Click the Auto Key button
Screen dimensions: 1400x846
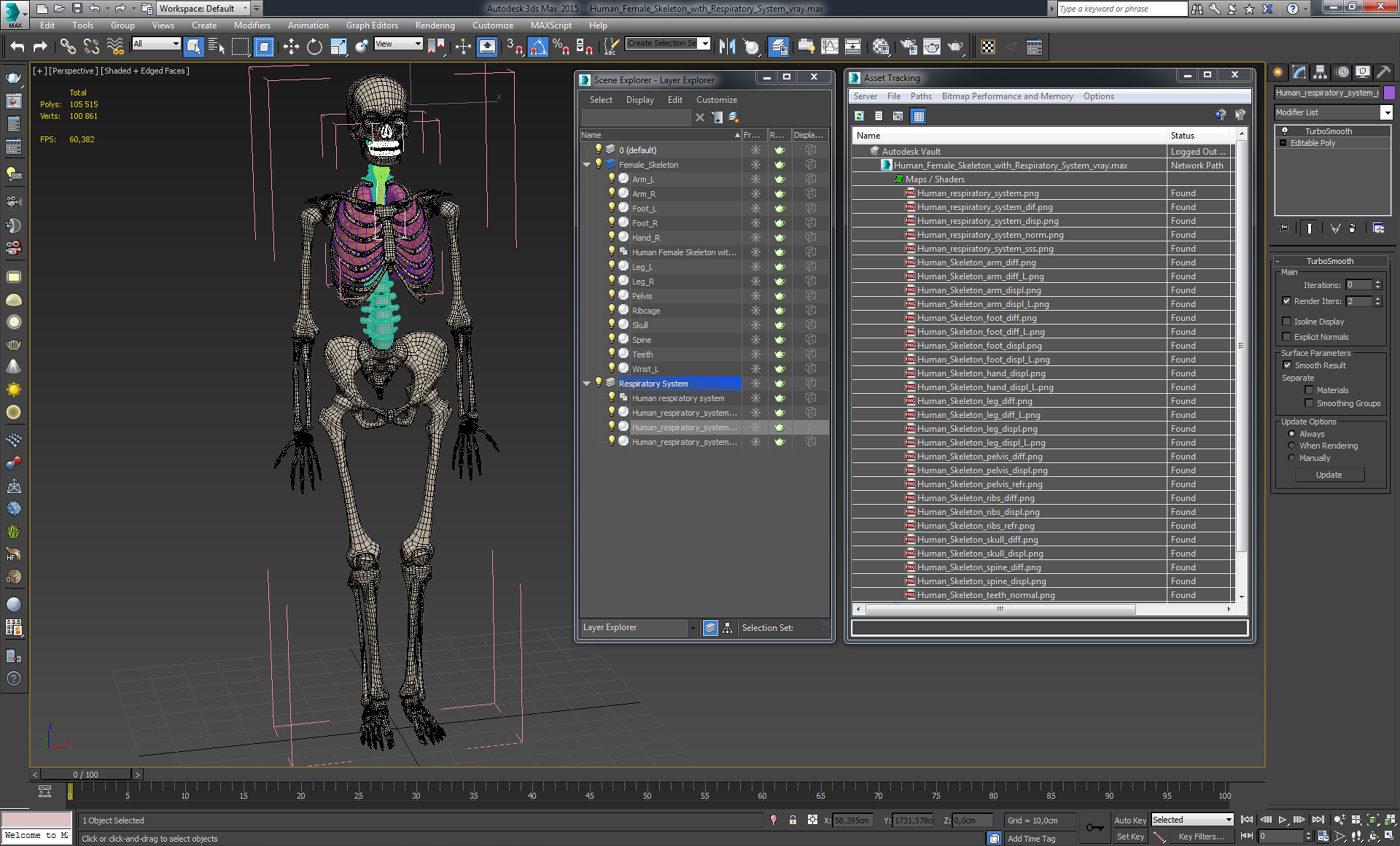click(1130, 820)
